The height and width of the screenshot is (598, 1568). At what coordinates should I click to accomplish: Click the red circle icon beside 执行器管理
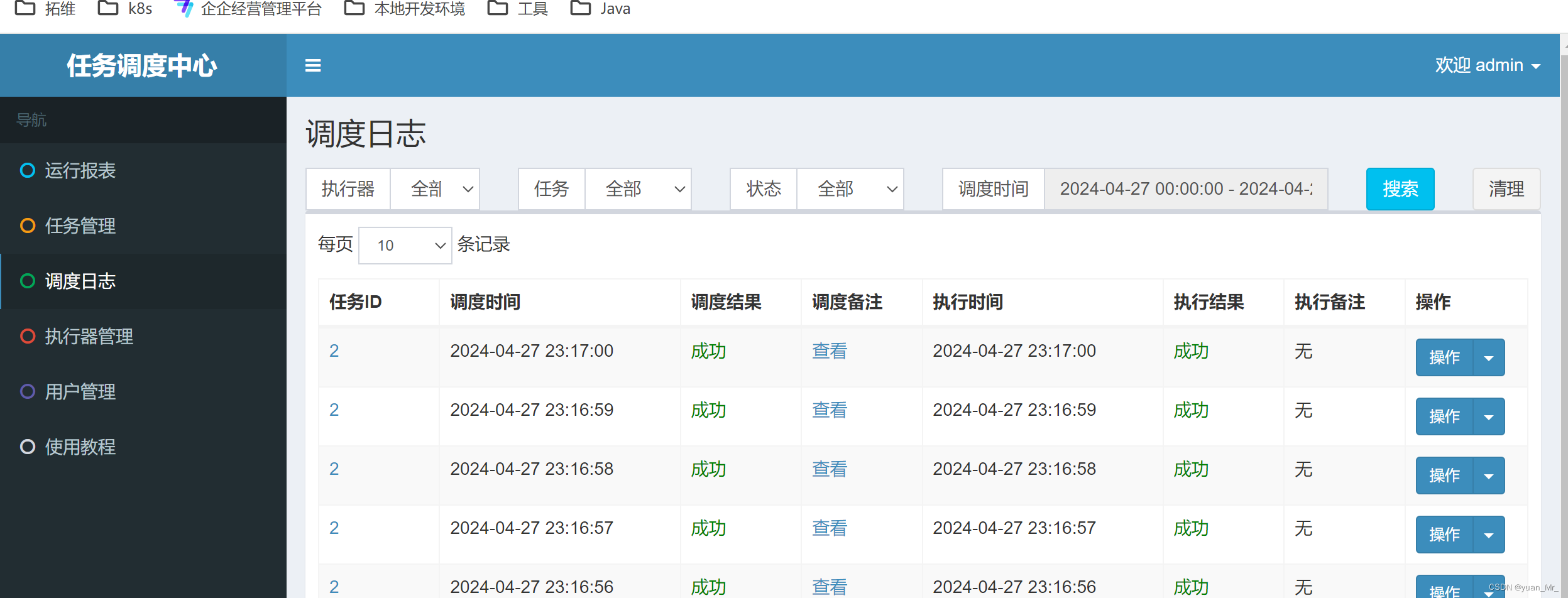click(28, 336)
